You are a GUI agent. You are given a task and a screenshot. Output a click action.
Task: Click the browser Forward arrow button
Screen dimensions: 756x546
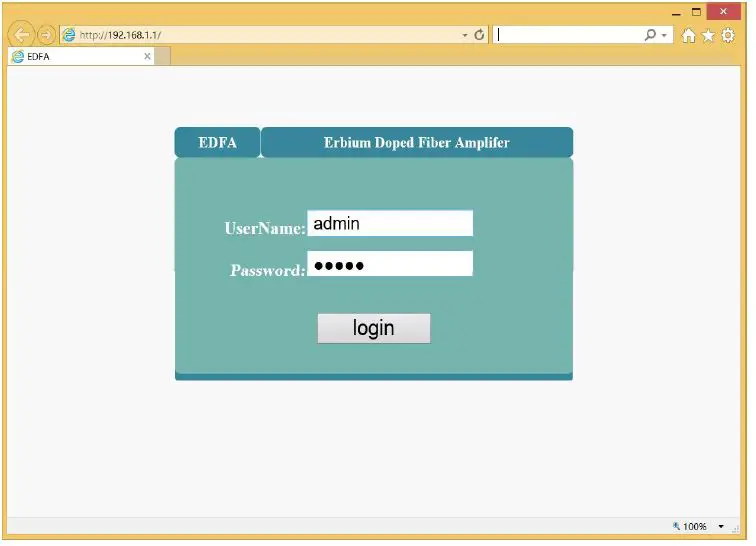coord(46,35)
